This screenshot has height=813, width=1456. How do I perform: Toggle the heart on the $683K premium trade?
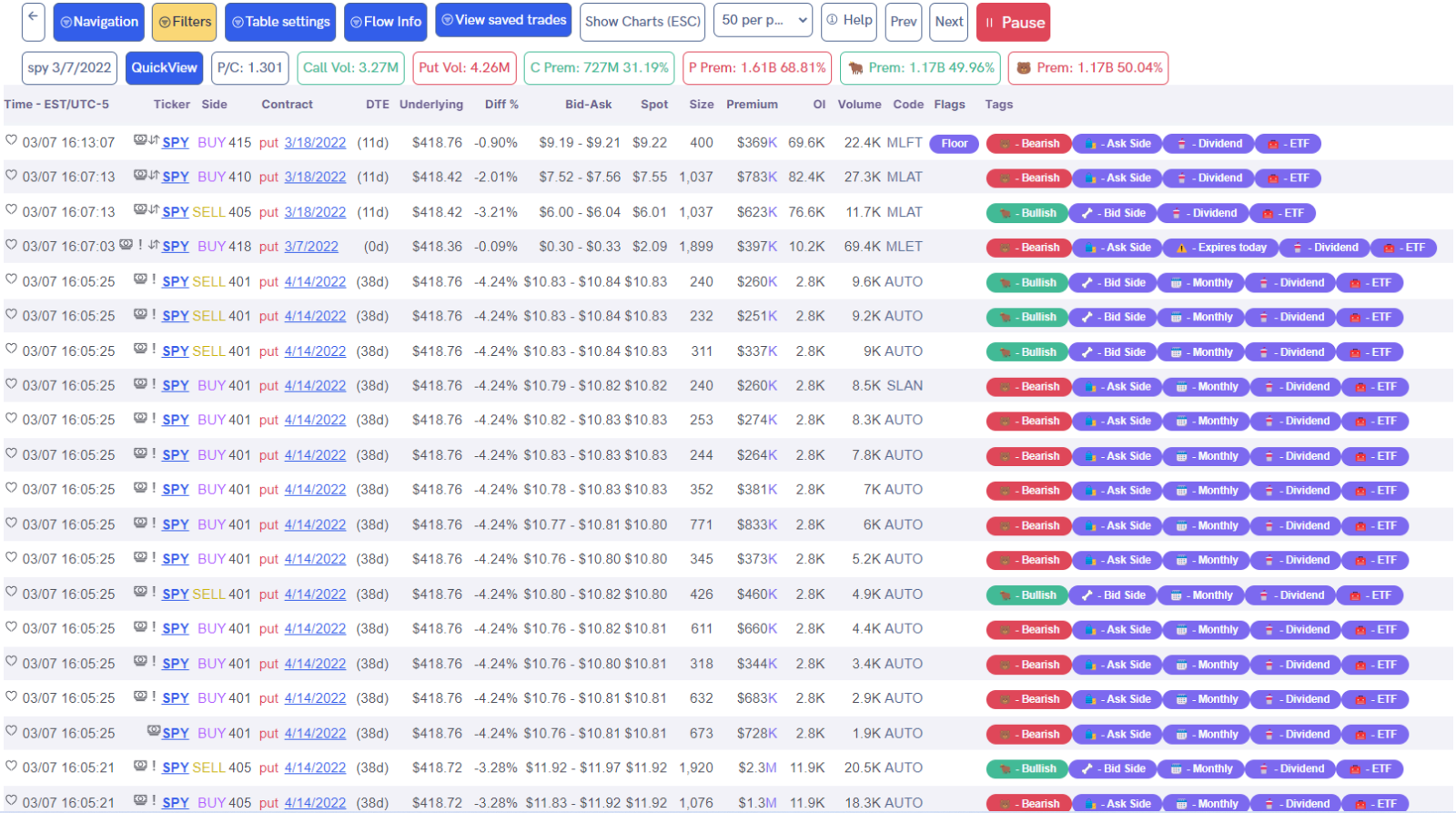(12, 696)
